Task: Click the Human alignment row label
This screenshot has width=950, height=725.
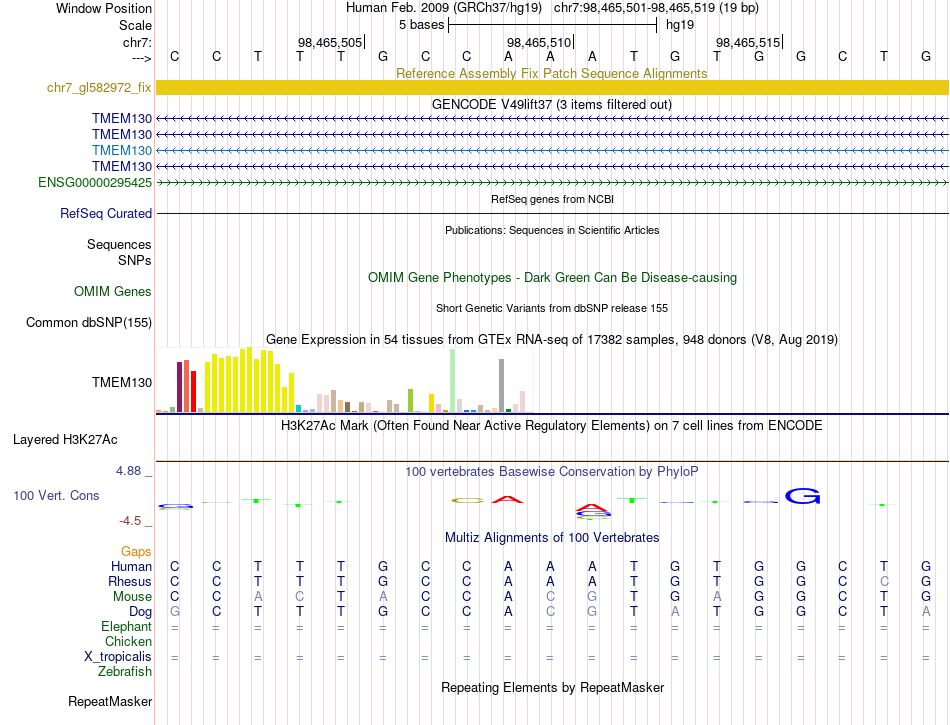Action: click(x=131, y=566)
